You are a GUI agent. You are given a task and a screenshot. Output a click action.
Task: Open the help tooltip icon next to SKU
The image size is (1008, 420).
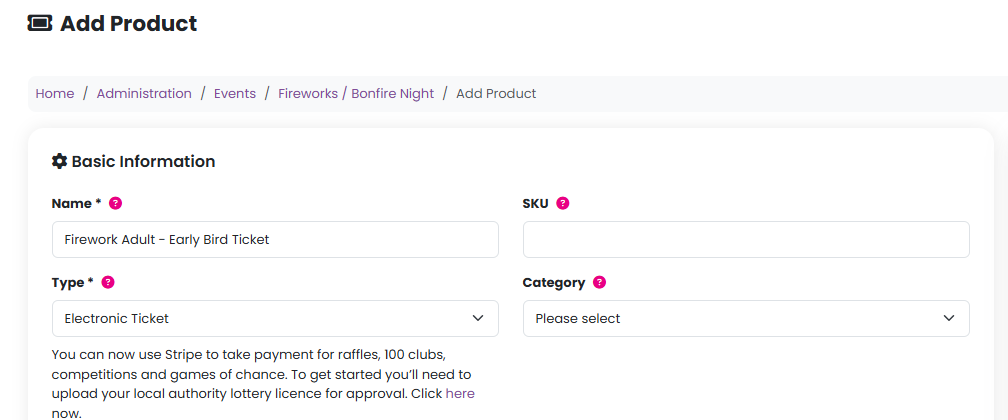pos(562,203)
